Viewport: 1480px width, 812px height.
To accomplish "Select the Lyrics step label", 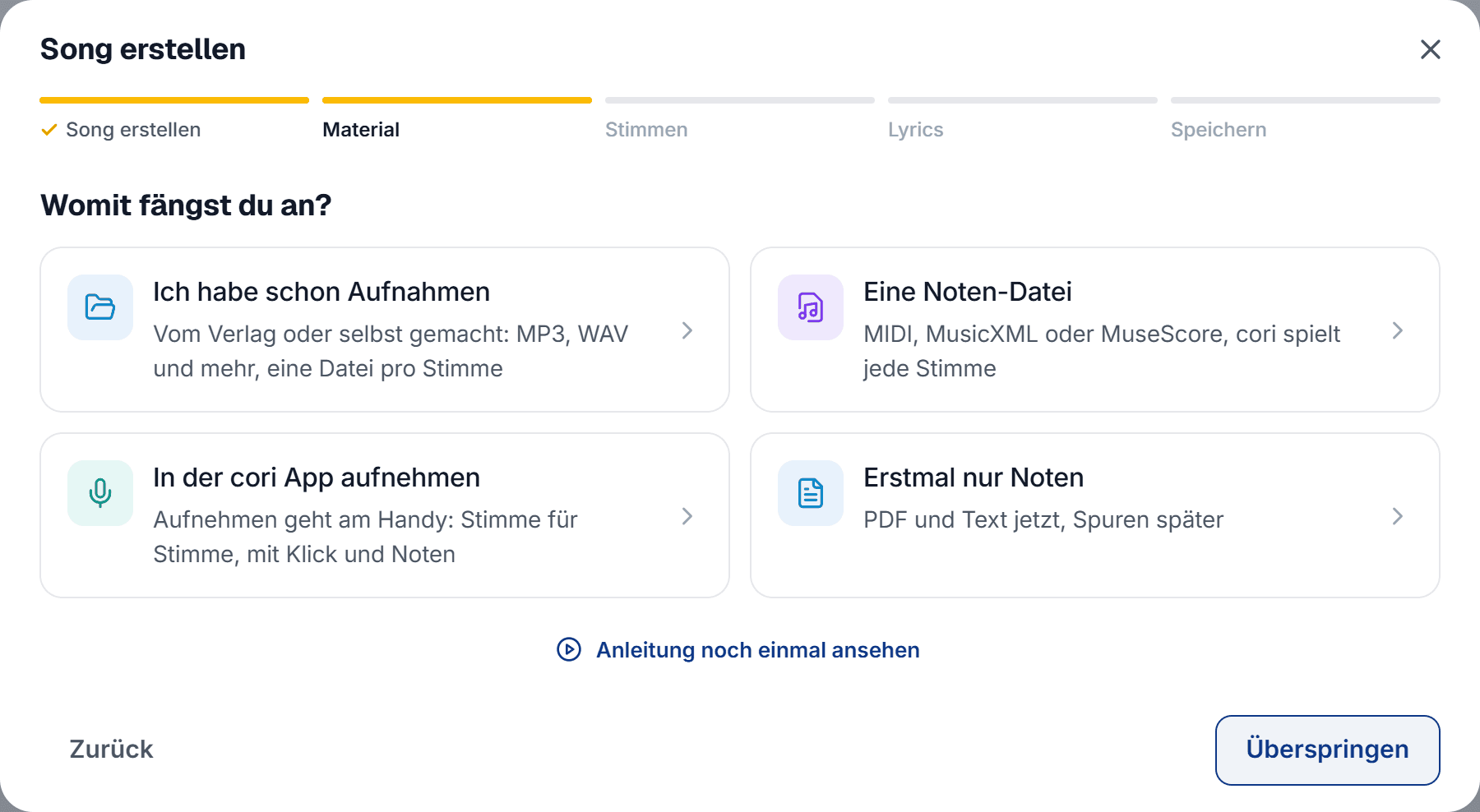I will [x=915, y=130].
